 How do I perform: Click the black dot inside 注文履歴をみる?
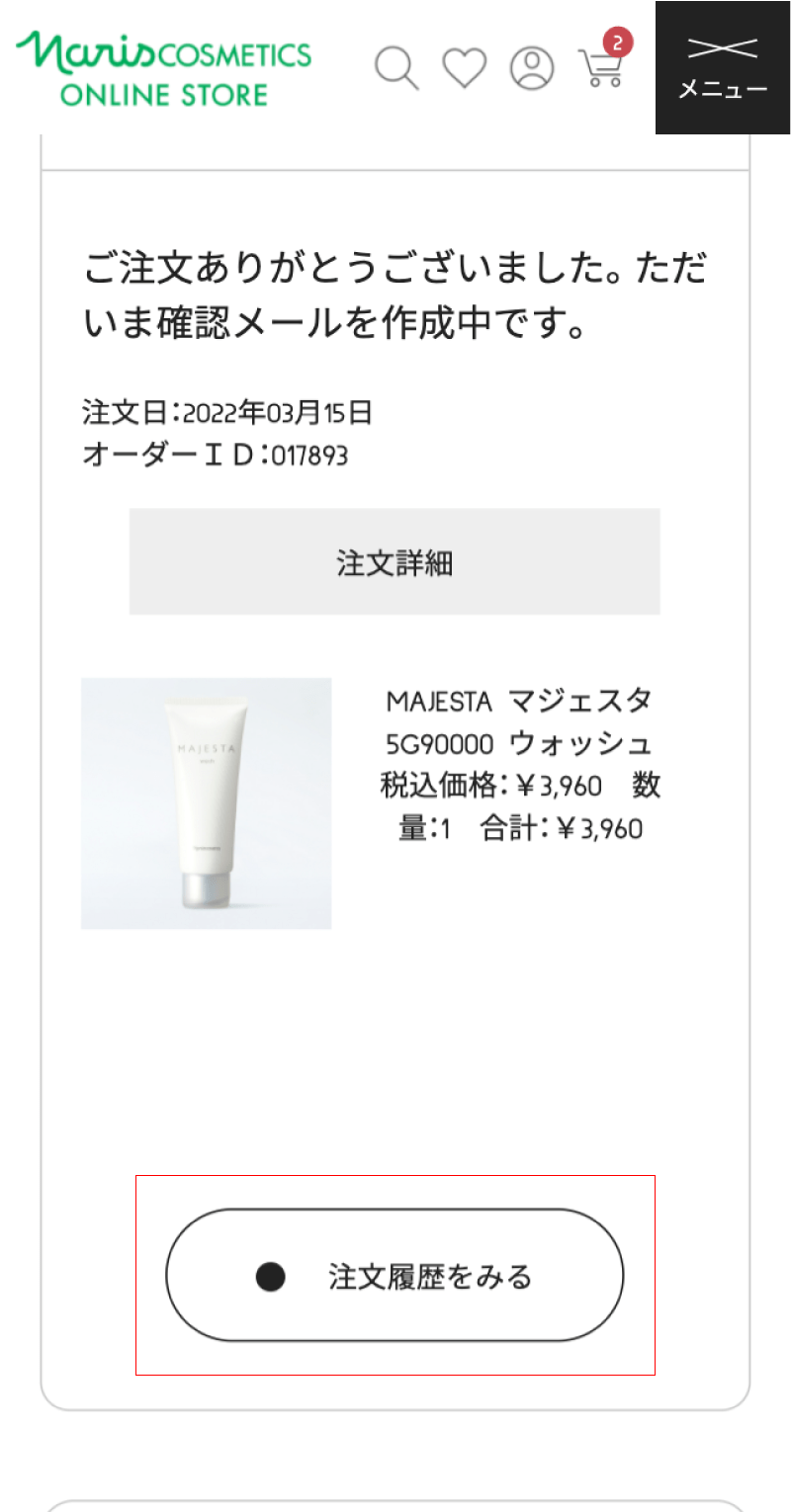(270, 1277)
